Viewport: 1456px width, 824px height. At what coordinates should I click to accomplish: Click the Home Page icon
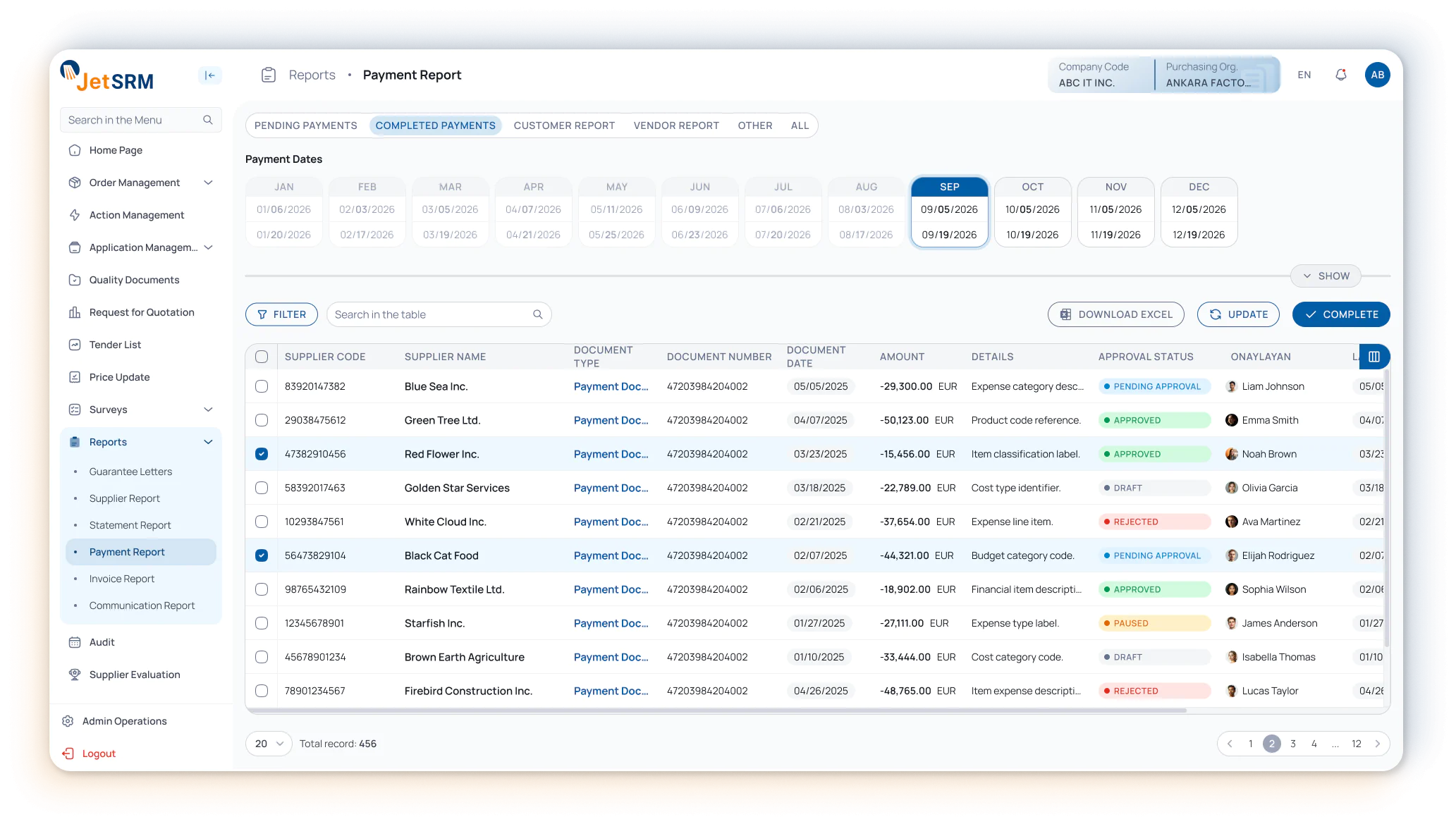point(75,150)
